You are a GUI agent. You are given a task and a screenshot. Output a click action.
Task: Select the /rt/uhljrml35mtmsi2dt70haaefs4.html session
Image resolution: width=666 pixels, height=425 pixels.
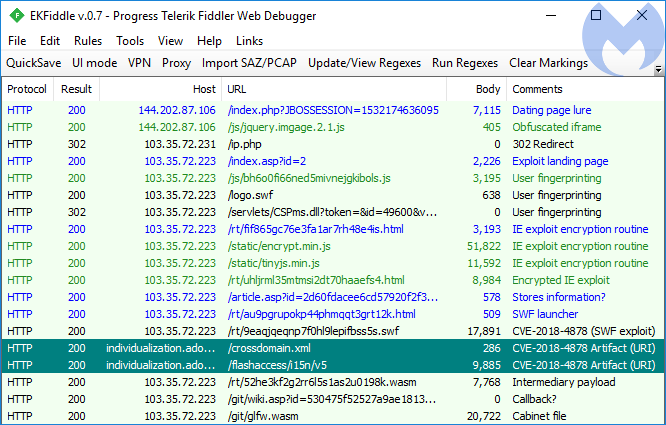point(333,280)
